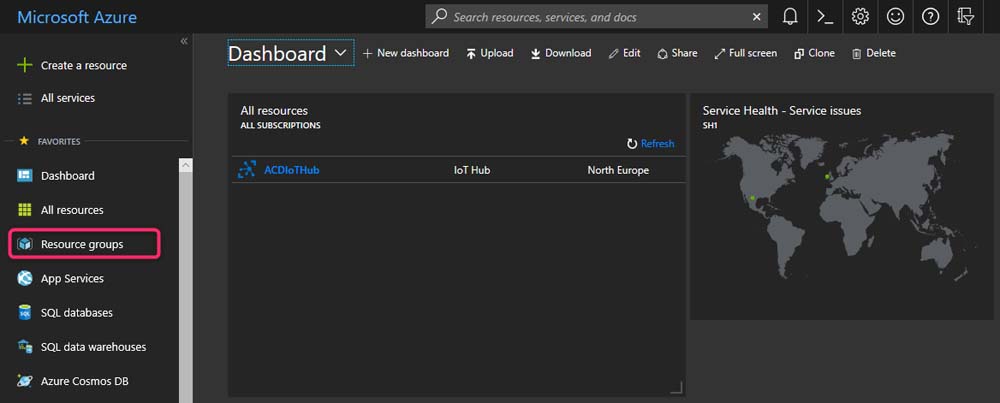Open the portal settings gear
Viewport: 1000px width, 403px height.
pos(860,17)
